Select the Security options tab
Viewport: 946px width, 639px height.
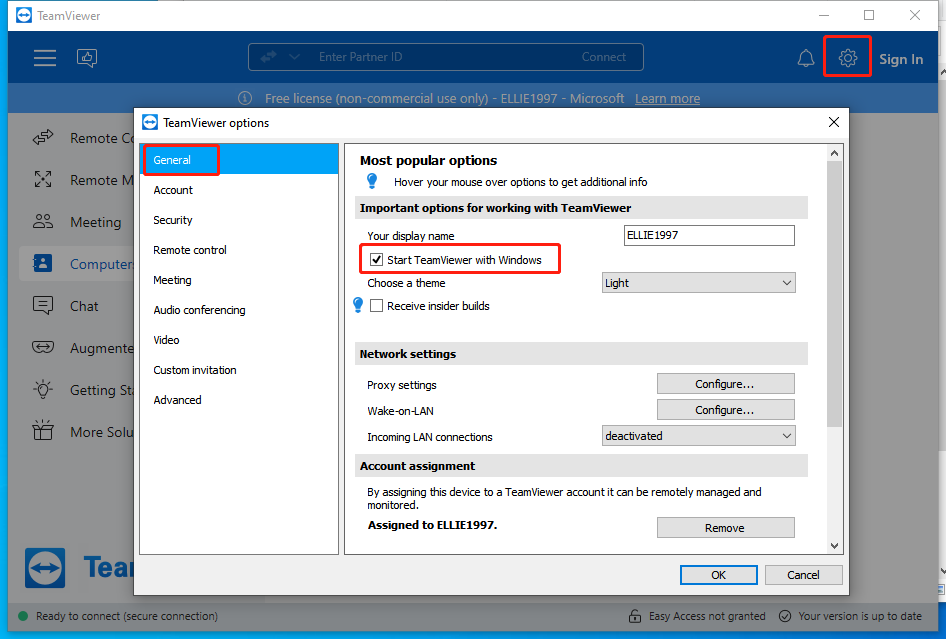(239, 220)
